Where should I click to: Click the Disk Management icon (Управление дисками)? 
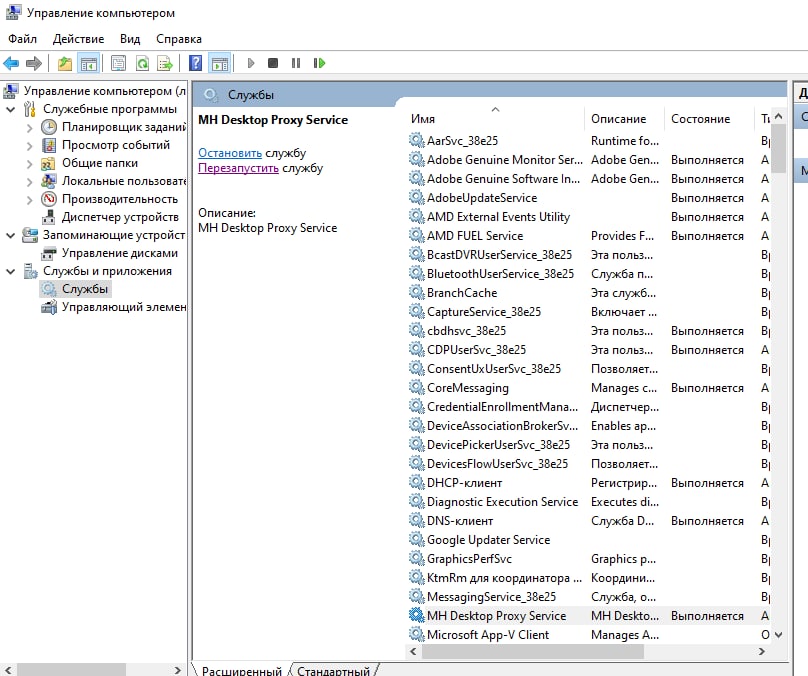(x=48, y=253)
